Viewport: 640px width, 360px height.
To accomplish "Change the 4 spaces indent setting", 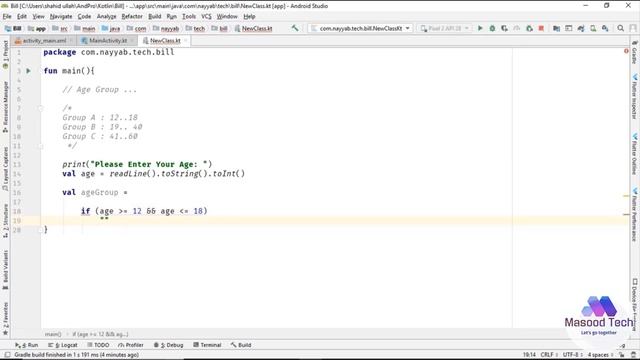I will (600, 355).
